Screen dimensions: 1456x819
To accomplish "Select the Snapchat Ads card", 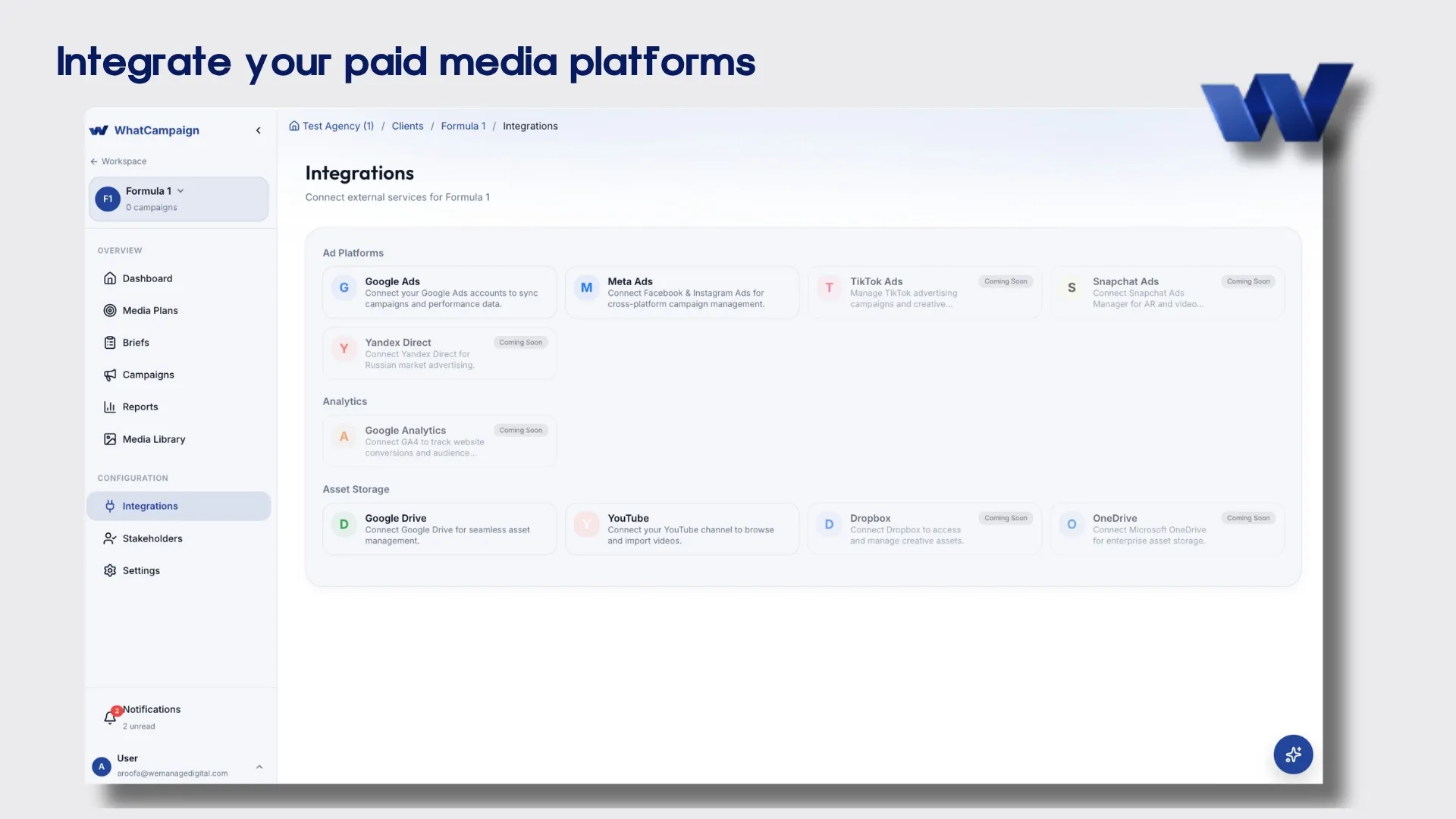I will coord(1168,292).
